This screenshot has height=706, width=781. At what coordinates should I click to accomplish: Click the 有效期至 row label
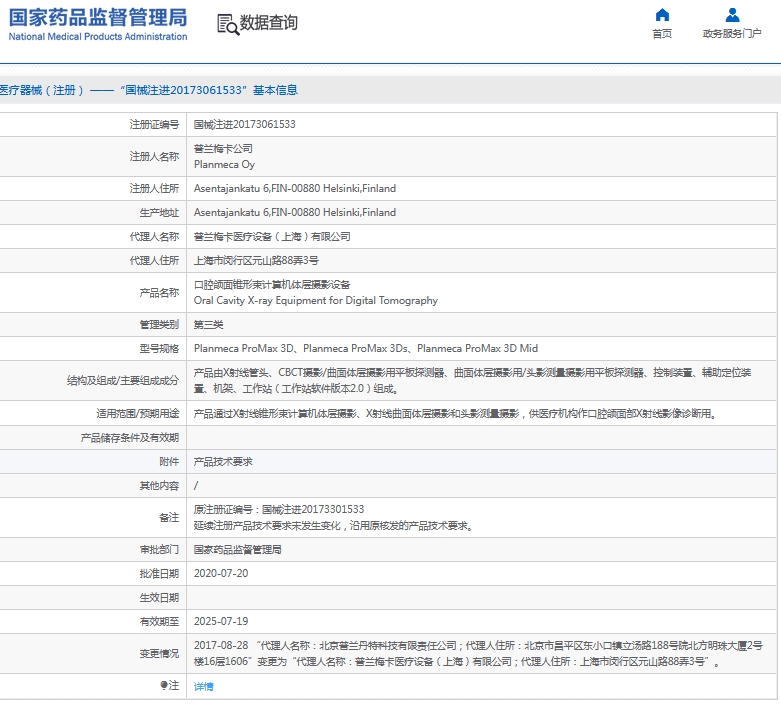[x=159, y=621]
